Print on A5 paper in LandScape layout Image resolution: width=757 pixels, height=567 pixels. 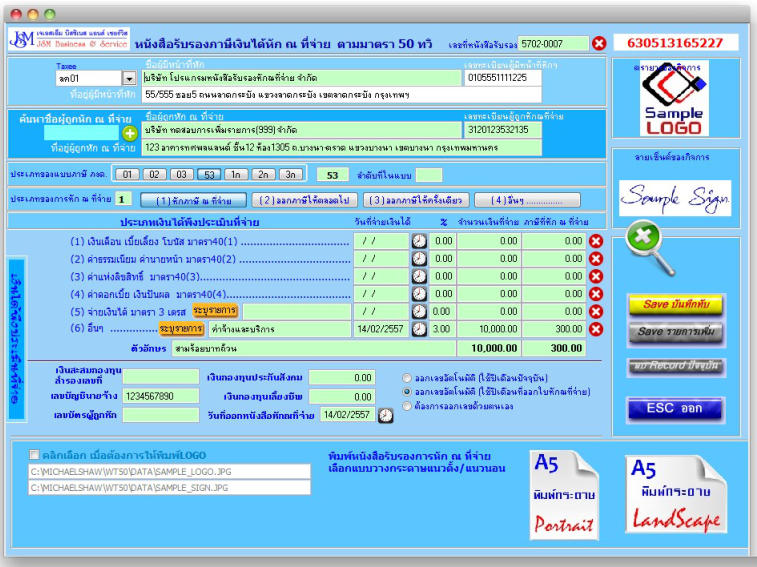676,494
